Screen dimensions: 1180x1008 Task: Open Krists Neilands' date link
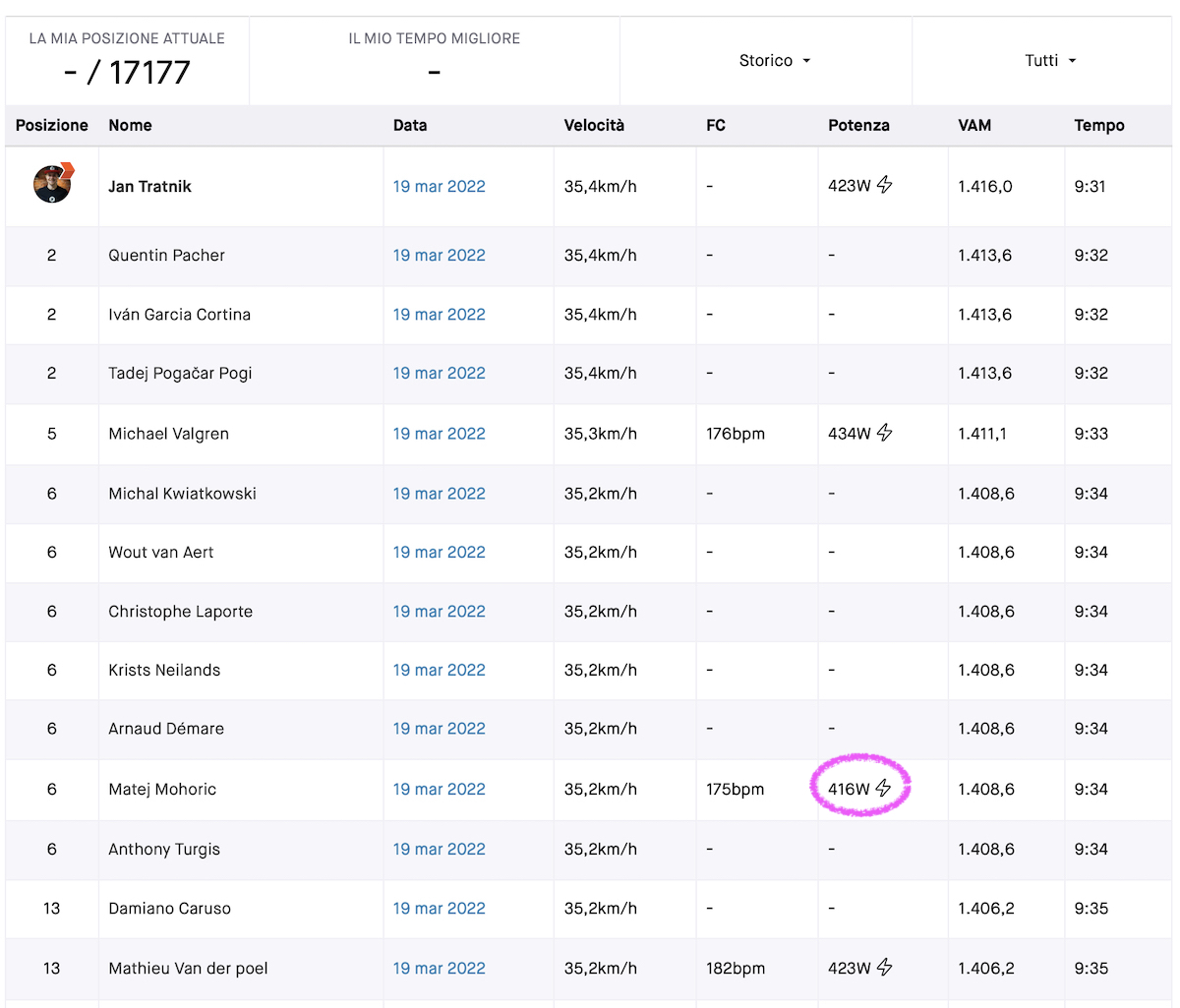[440, 671]
